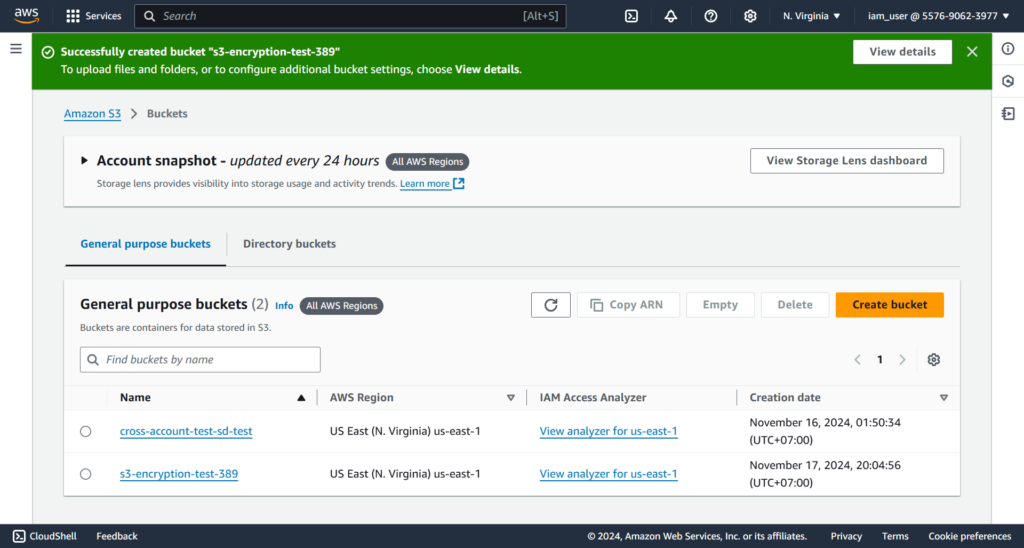This screenshot has width=1024, height=548.
Task: Select the s3-encryption-test-389 bucket radio button
Action: pos(86,474)
